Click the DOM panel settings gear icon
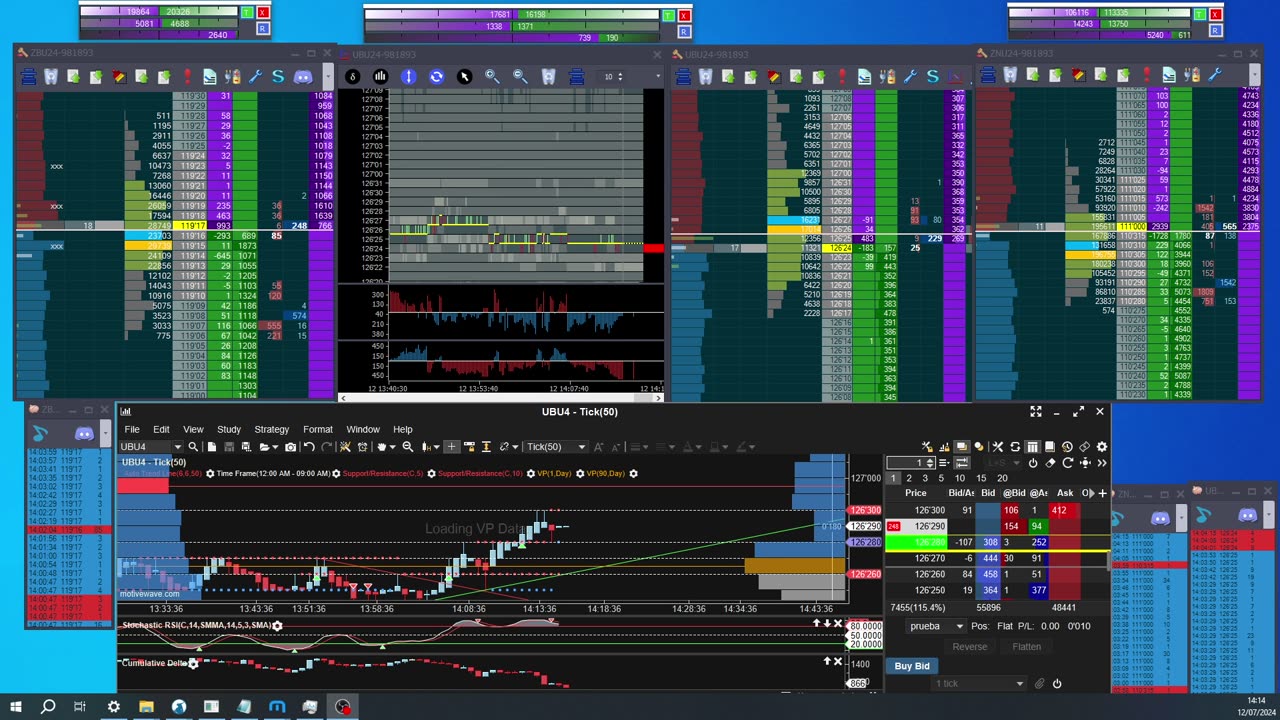This screenshot has width=1280, height=720. [1102, 447]
